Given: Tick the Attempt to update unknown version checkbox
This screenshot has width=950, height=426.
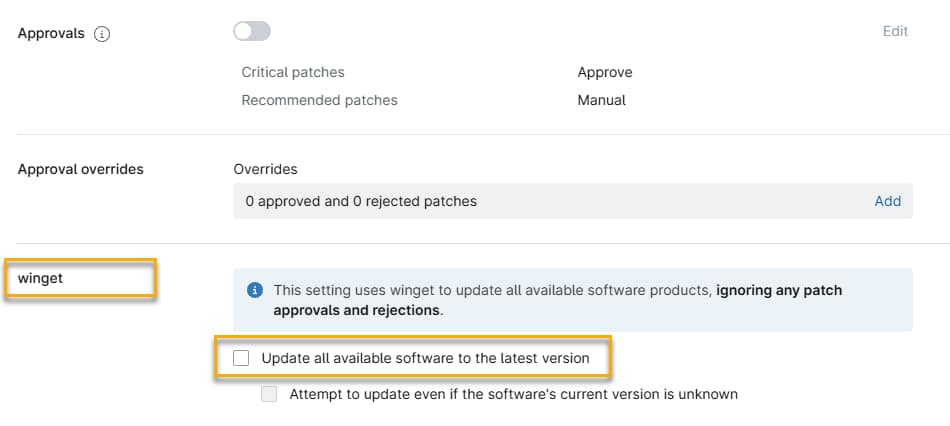Looking at the screenshot, I should coord(269,394).
